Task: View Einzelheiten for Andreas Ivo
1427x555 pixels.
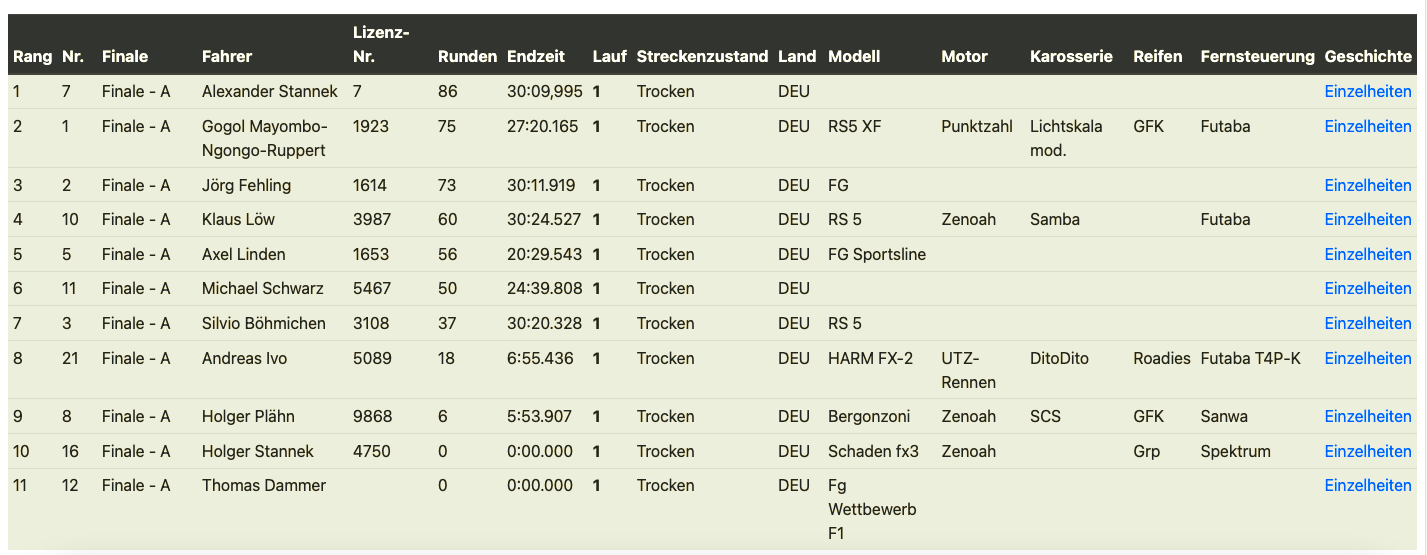Action: coord(1367,359)
